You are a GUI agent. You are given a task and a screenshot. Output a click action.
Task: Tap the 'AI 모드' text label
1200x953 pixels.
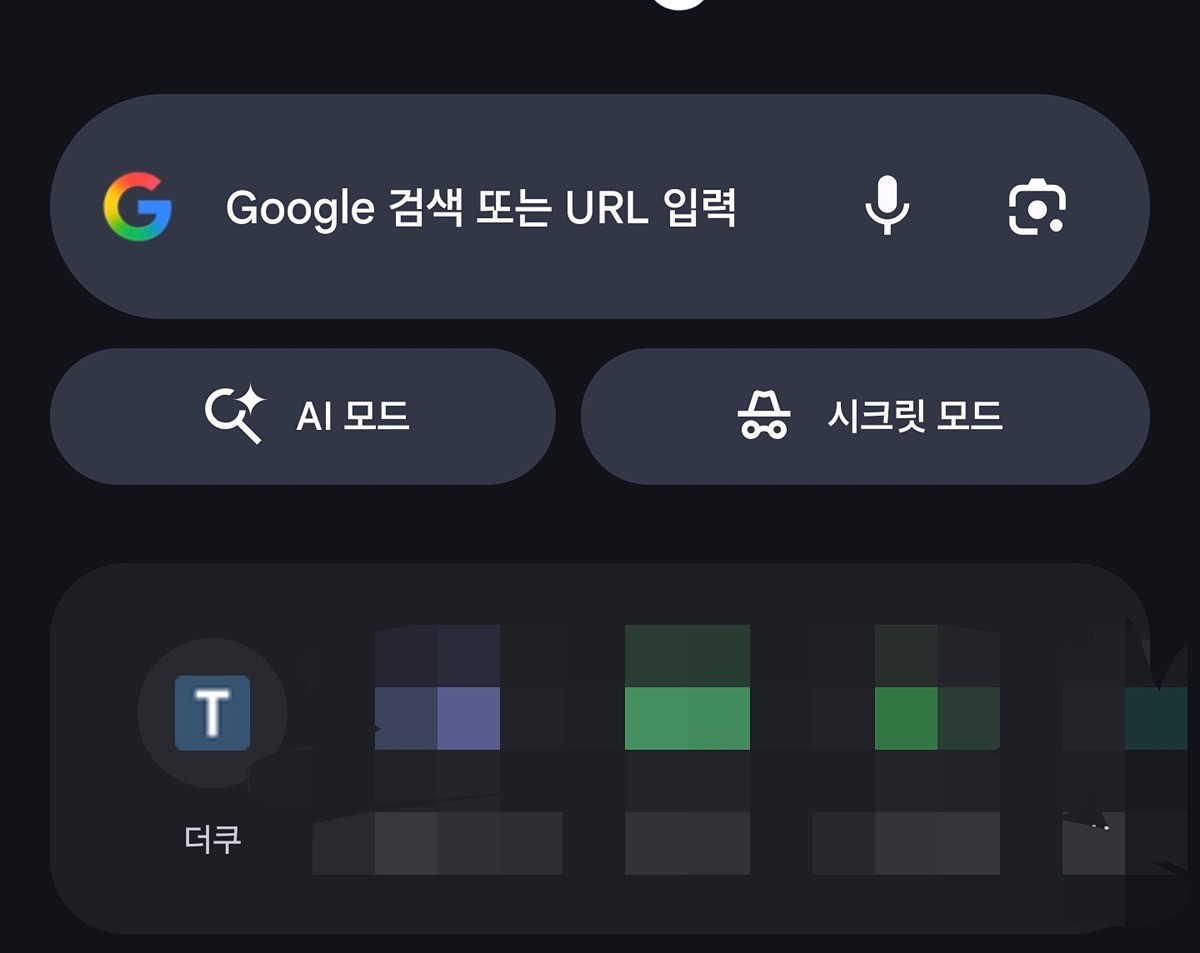[353, 416]
